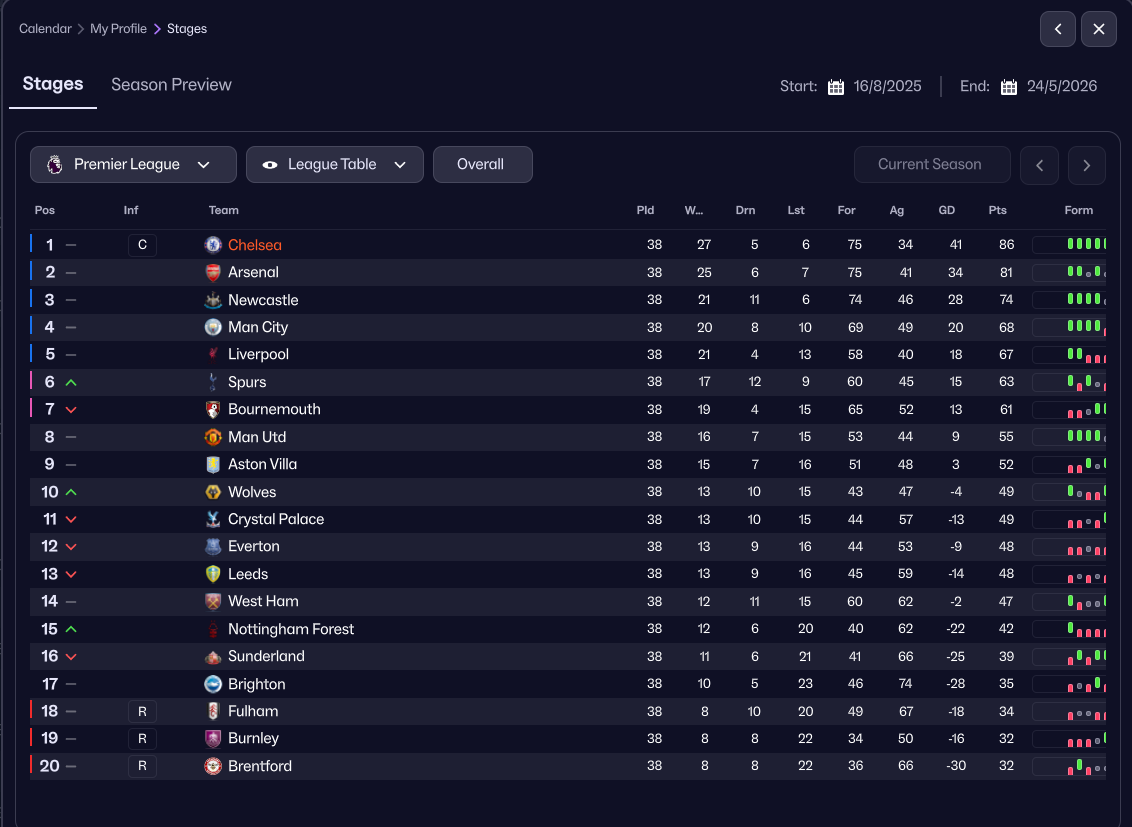Image resolution: width=1132 pixels, height=827 pixels.
Task: Open the Liverpool team name link
Action: point(258,355)
